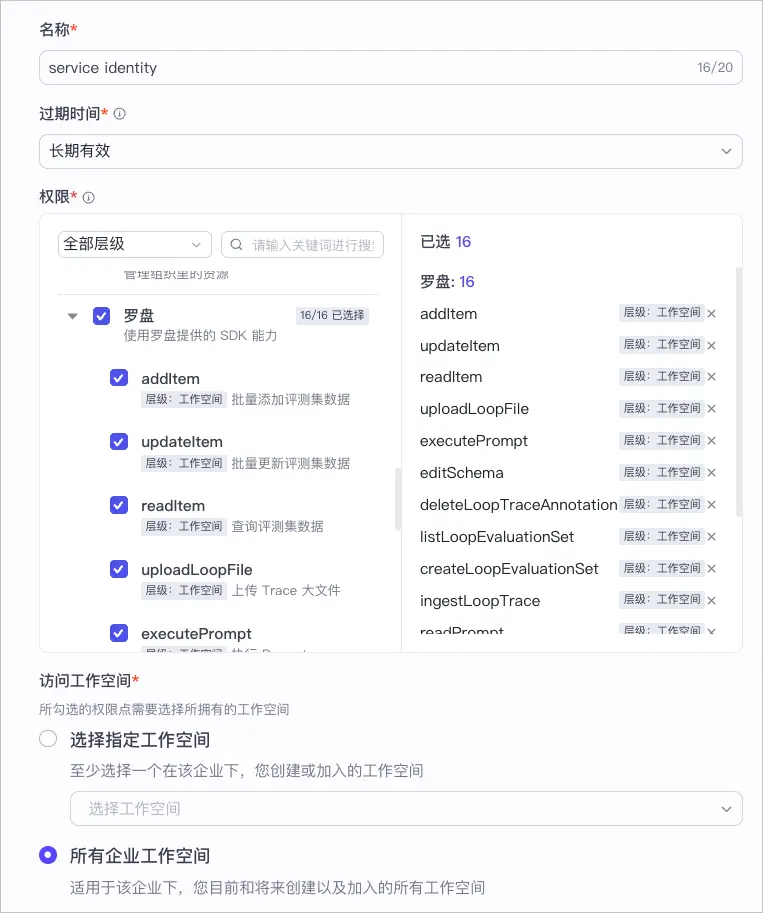Click the info icon beside 权限
This screenshot has width=763, height=913.
point(89,197)
